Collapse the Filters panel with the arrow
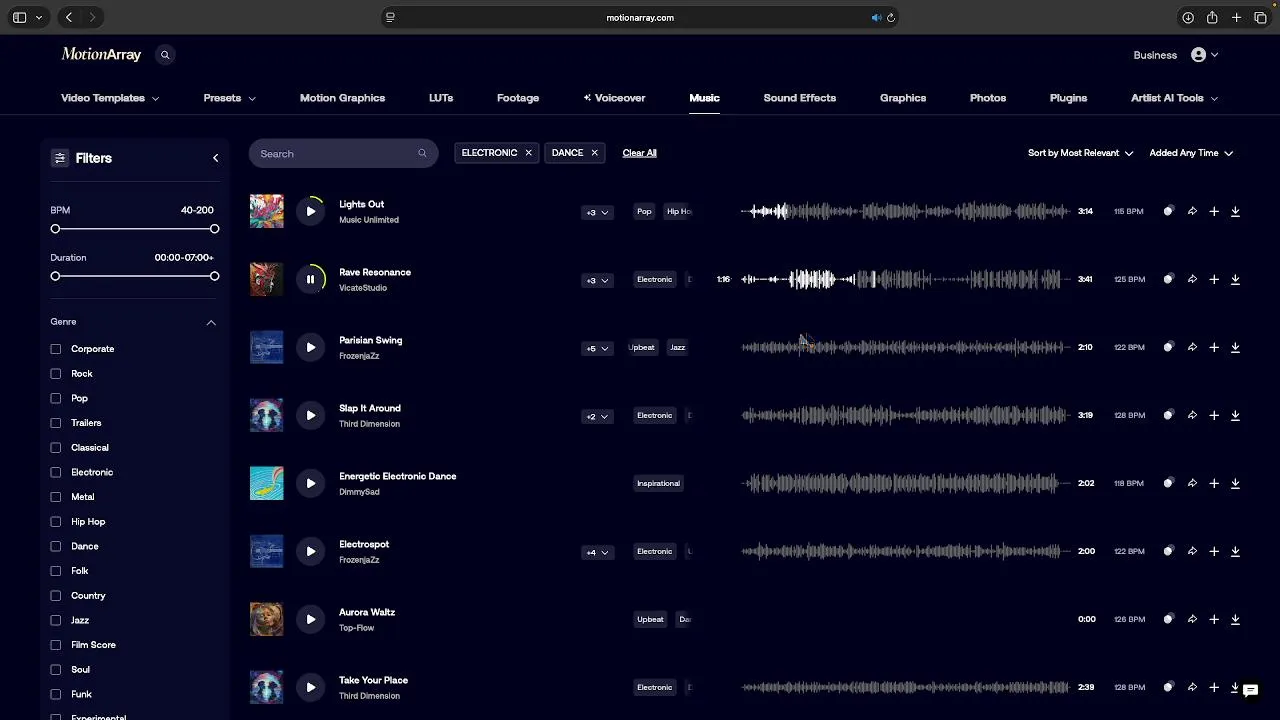The width and height of the screenshot is (1280, 720). click(215, 158)
